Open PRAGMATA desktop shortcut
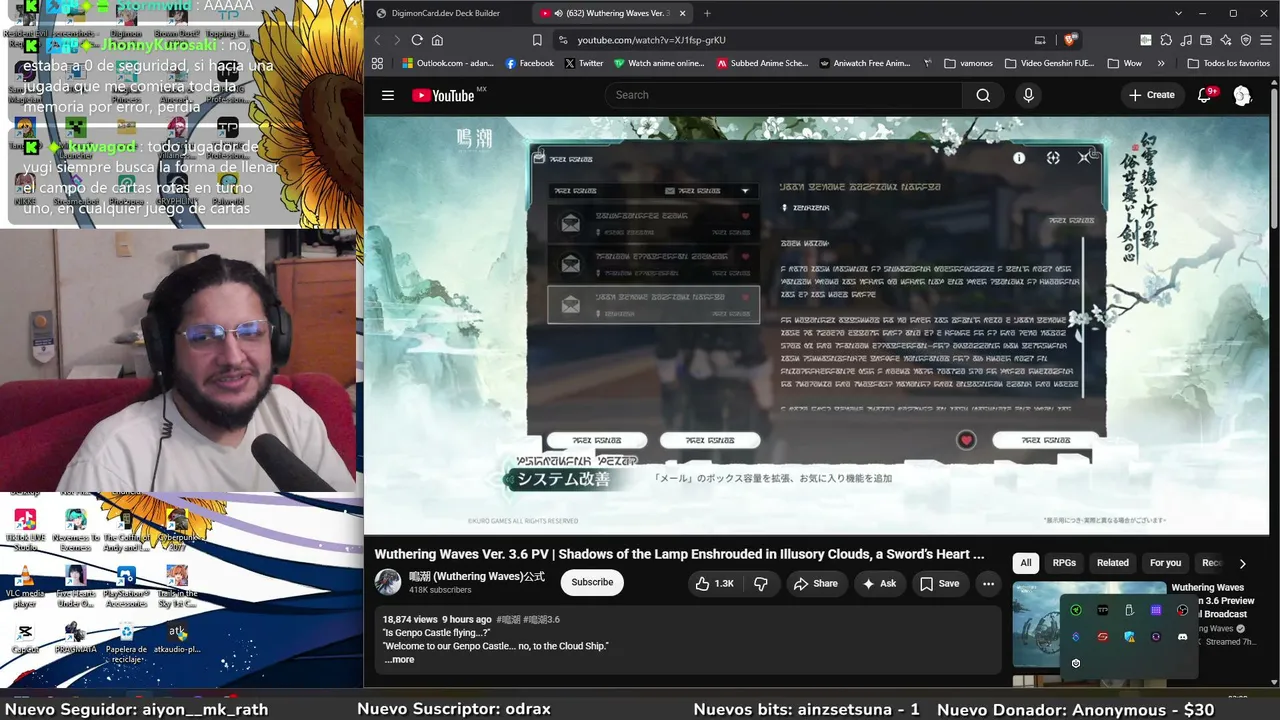The image size is (1280, 720). (x=75, y=638)
